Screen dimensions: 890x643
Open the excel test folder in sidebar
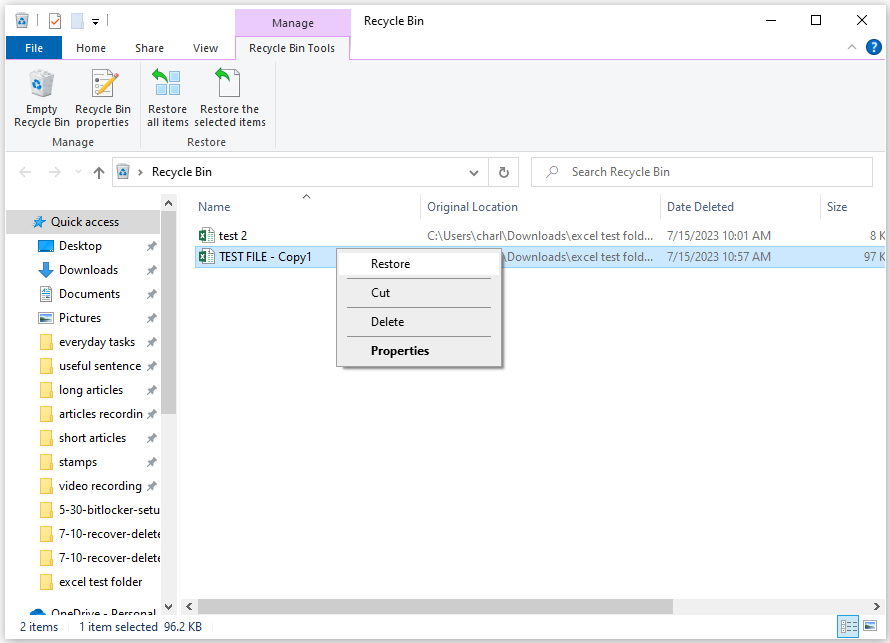100,582
